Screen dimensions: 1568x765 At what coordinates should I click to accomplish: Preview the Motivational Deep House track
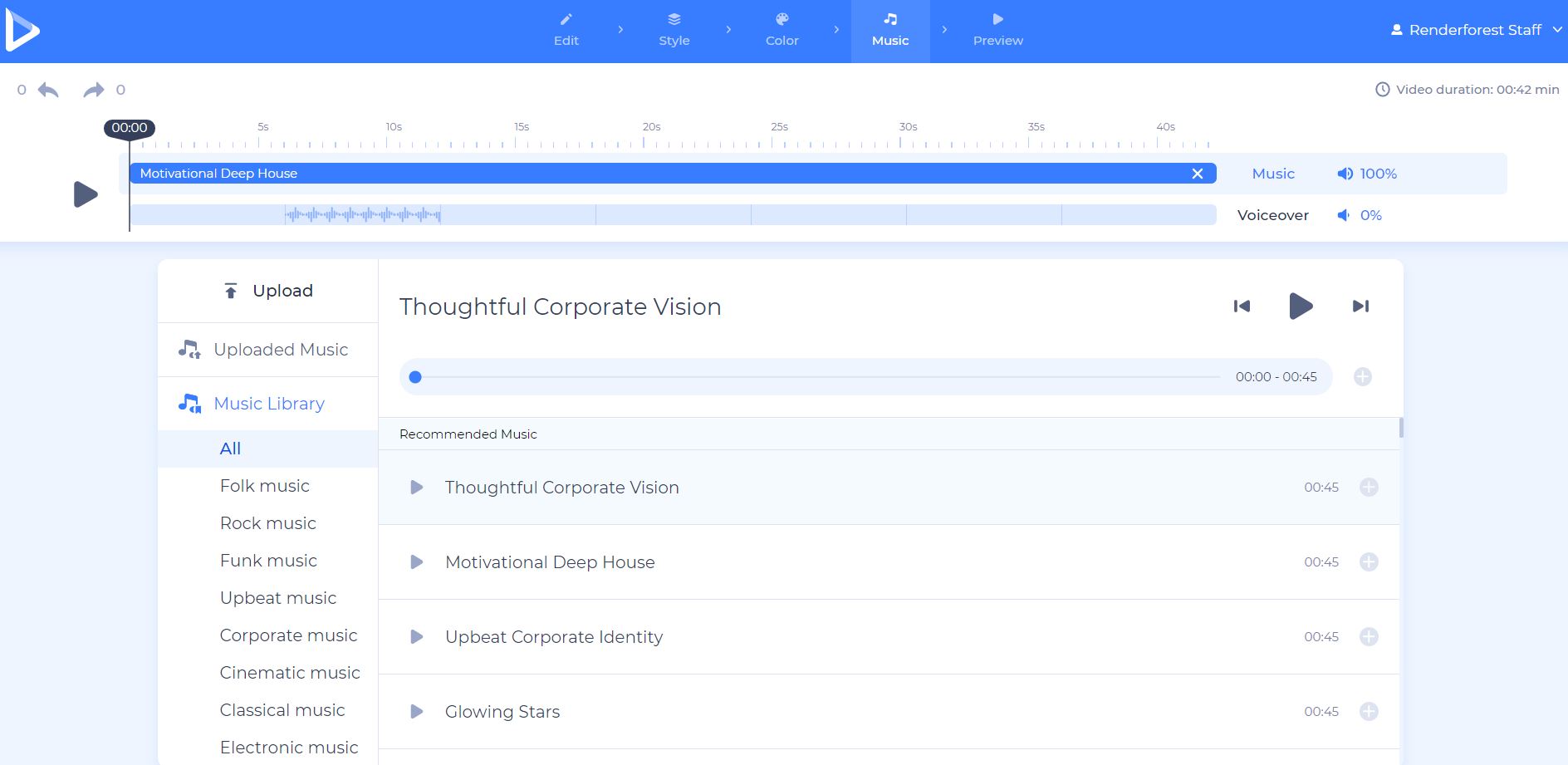coord(417,562)
